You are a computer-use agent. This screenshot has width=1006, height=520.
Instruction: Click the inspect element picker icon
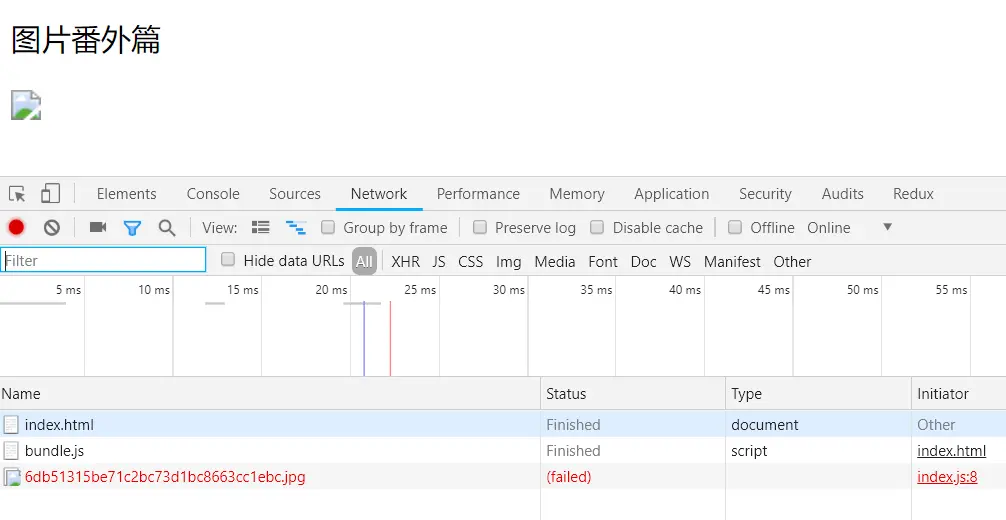[17, 194]
